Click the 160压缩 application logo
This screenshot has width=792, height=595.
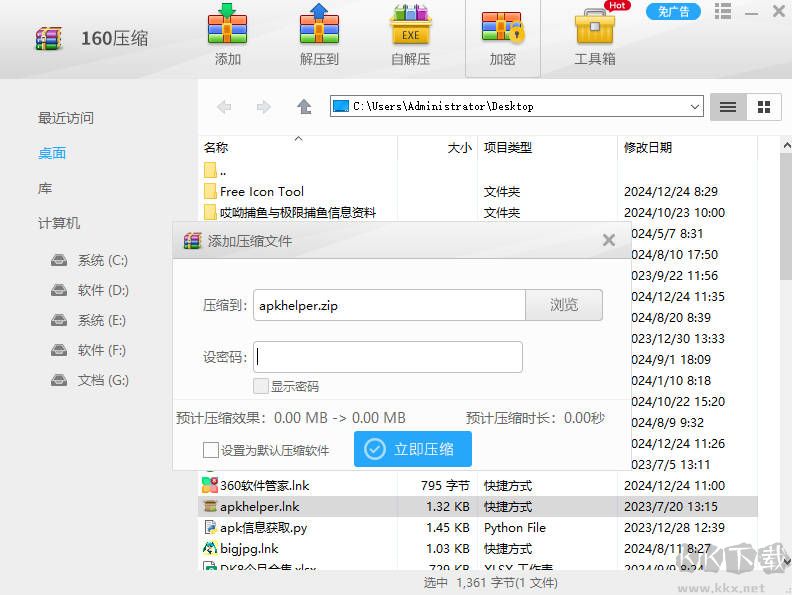(48, 38)
